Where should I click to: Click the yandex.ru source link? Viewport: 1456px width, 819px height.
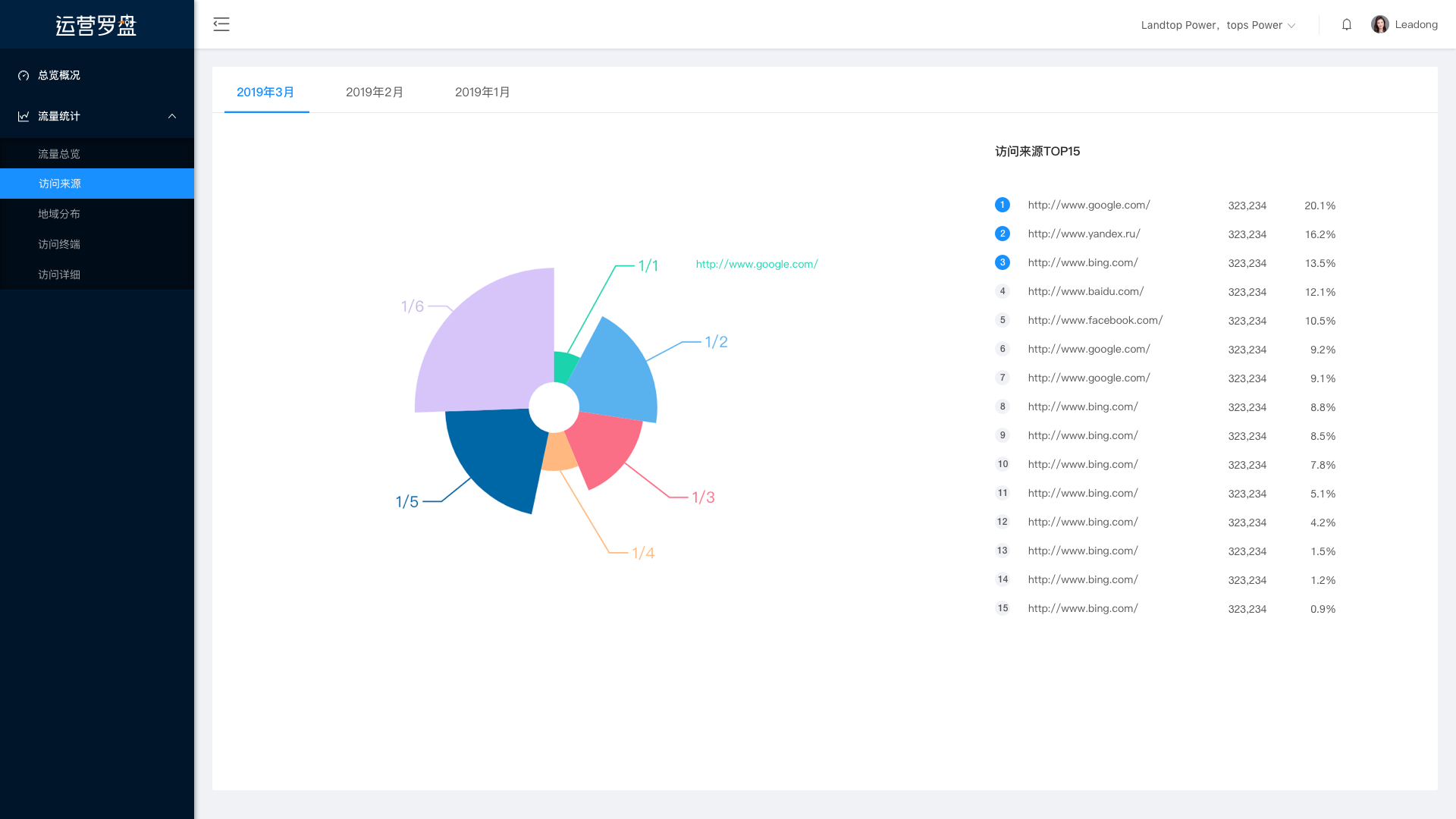1084,234
